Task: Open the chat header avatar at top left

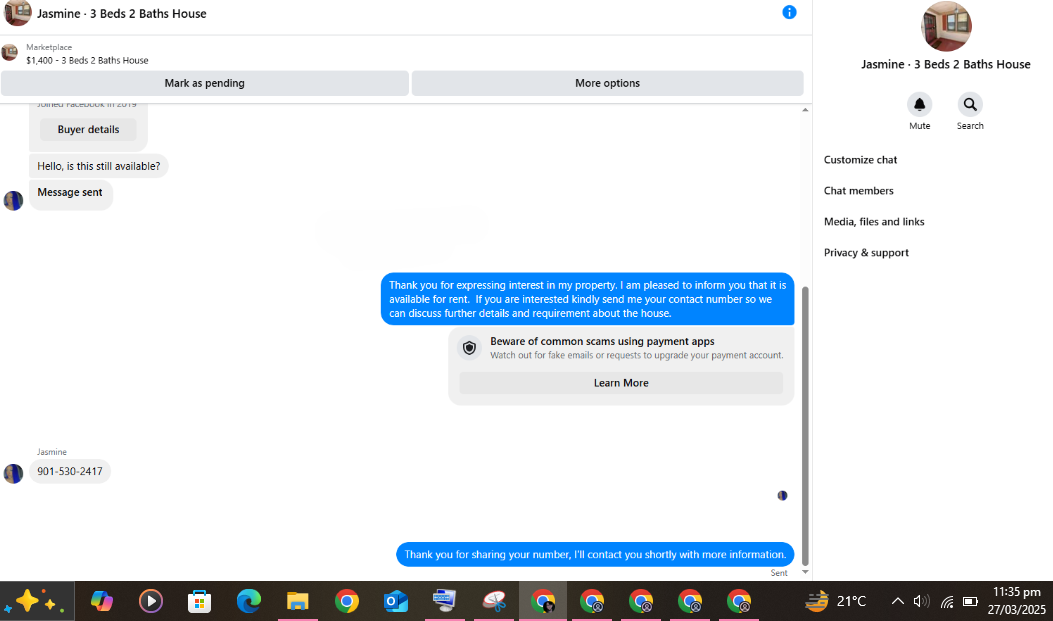Action: tap(17, 13)
